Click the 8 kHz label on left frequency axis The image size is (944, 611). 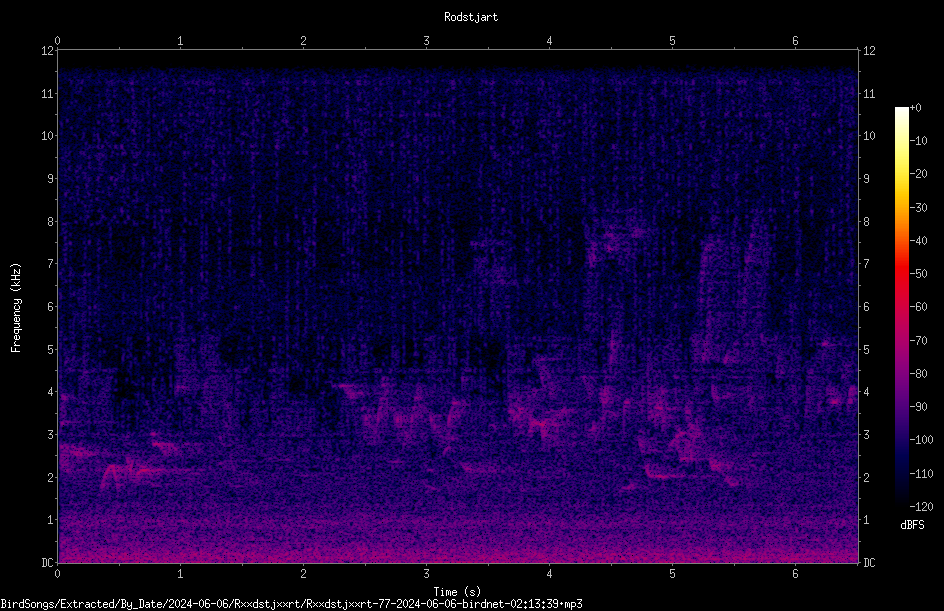50,222
